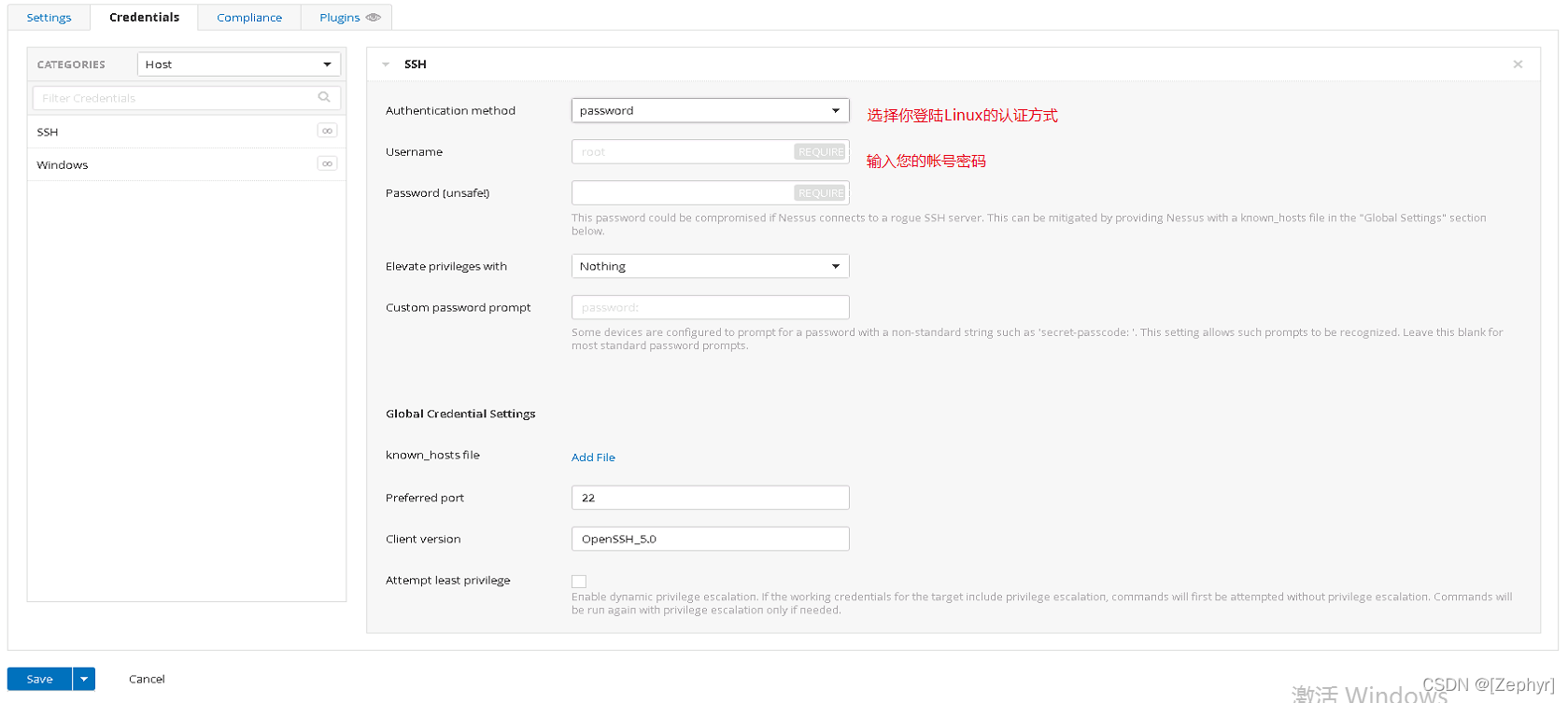Open the Authentication method dropdown
Image resolution: width=1568 pixels, height=703 pixels.
pos(710,110)
